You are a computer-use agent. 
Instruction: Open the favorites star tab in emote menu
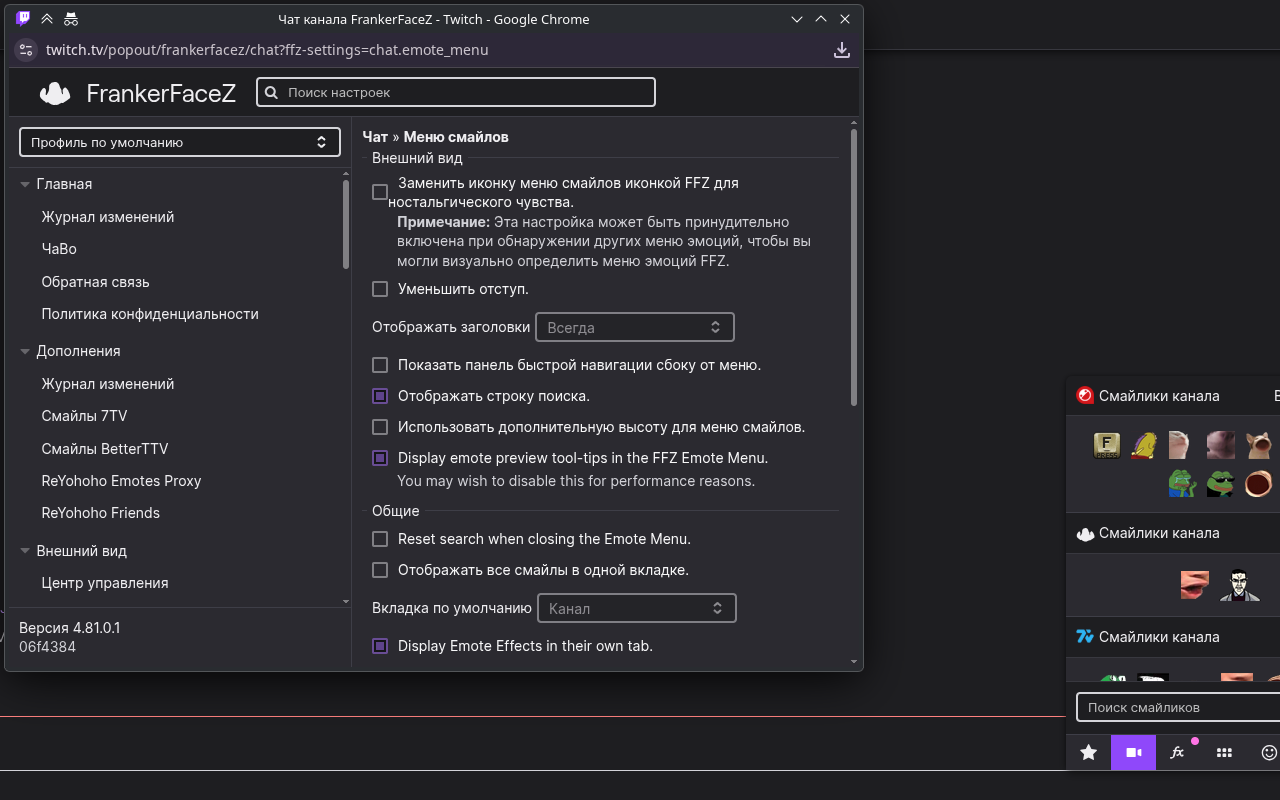pos(1089,753)
